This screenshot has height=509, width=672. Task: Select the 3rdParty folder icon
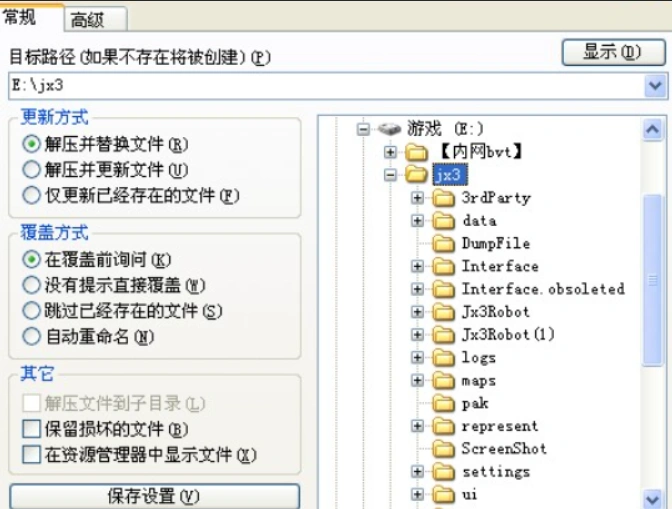[x=444, y=198]
